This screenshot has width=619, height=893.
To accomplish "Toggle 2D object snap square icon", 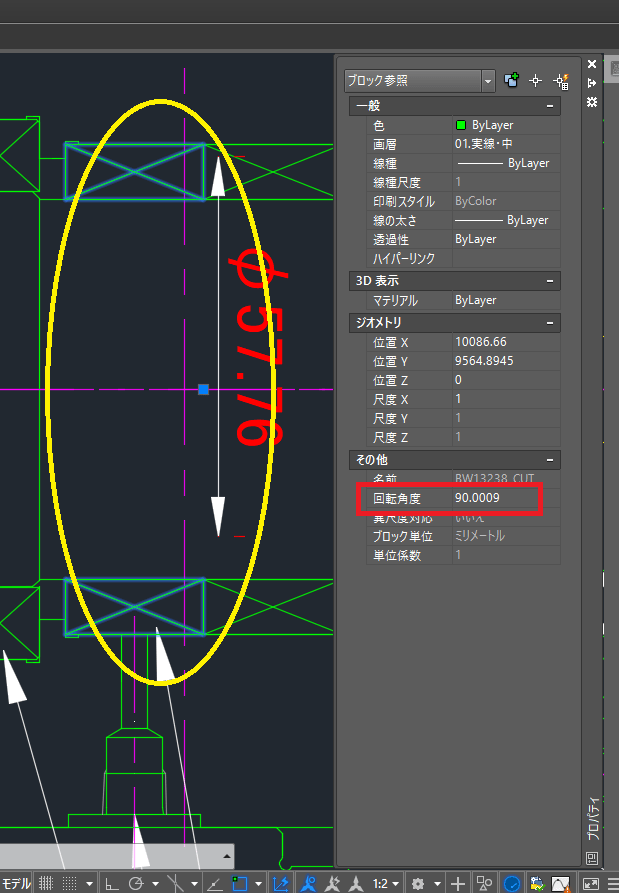I will tap(240, 883).
